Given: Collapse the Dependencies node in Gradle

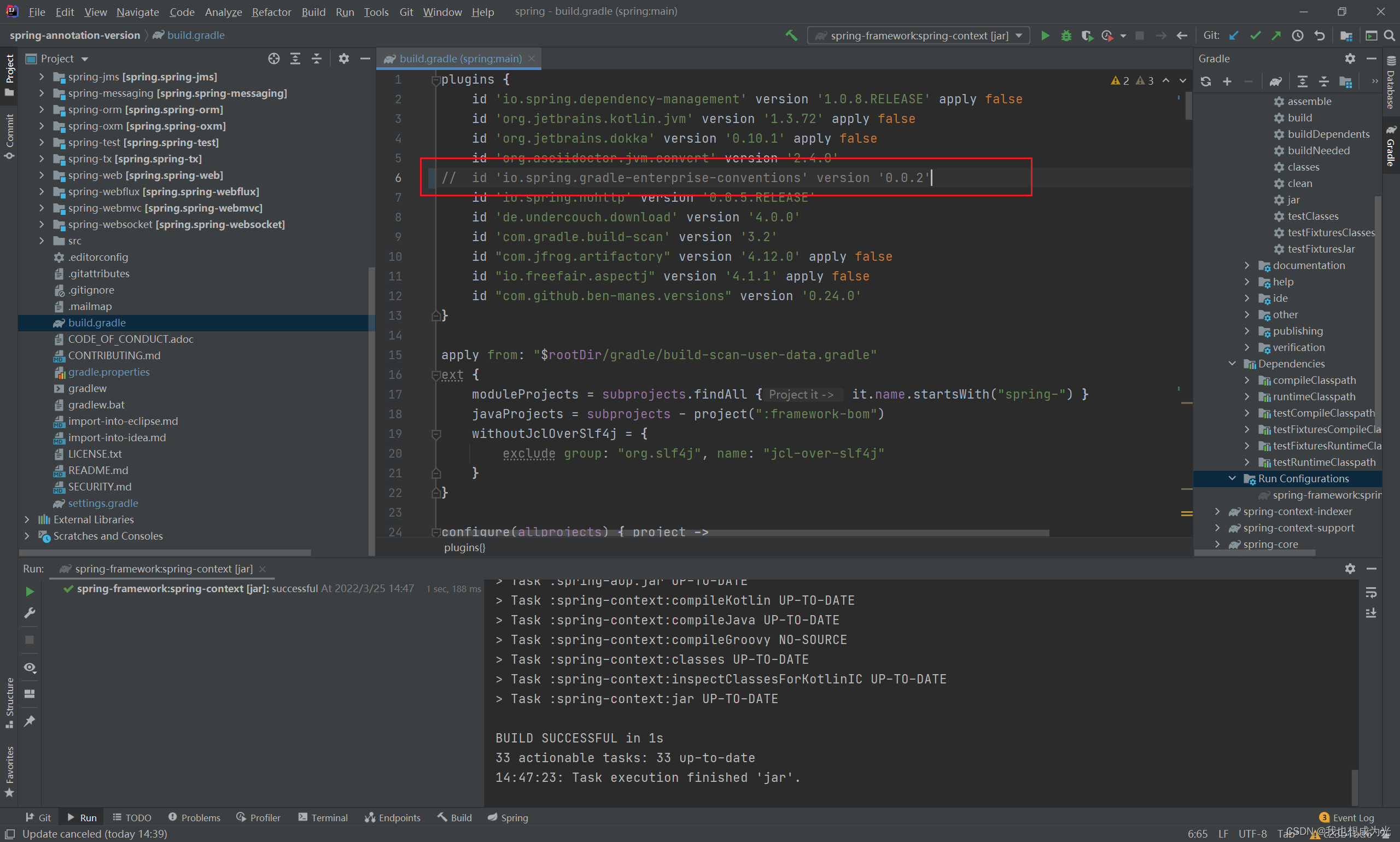Looking at the screenshot, I should [1232, 364].
